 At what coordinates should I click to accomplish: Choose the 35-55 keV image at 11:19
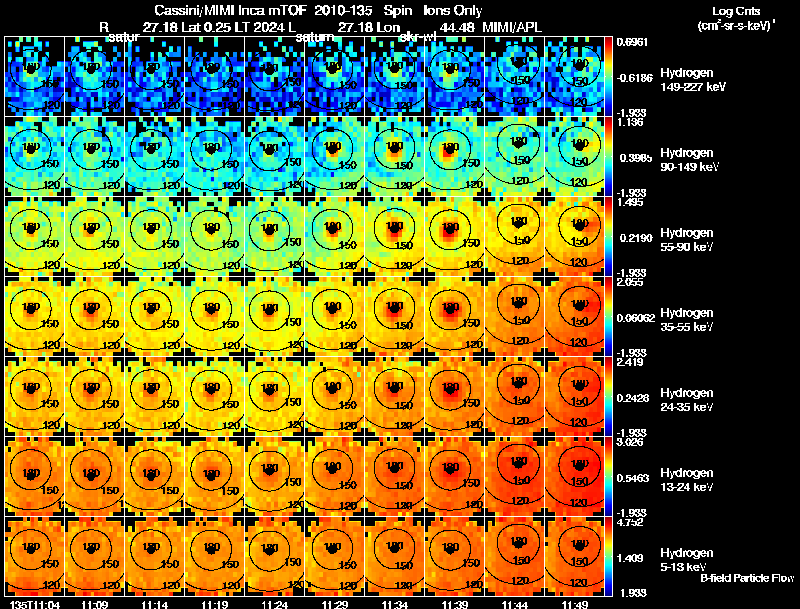214,317
